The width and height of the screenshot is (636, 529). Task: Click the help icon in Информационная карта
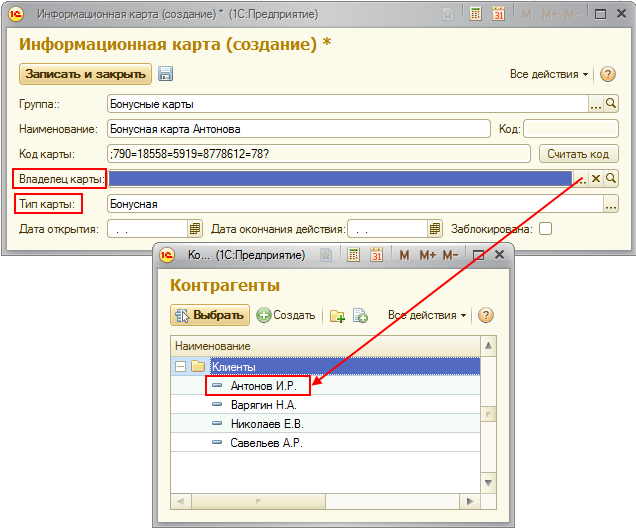[x=607, y=74]
